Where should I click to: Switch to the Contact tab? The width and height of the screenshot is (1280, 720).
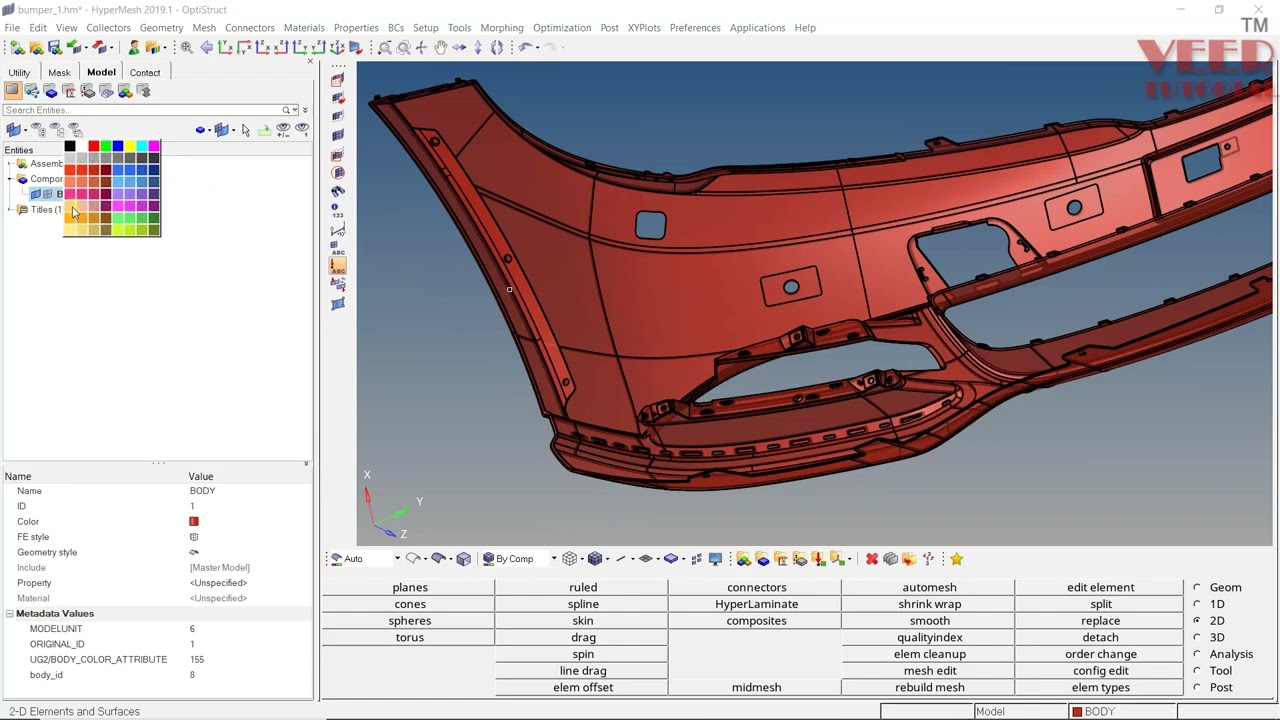coord(145,72)
